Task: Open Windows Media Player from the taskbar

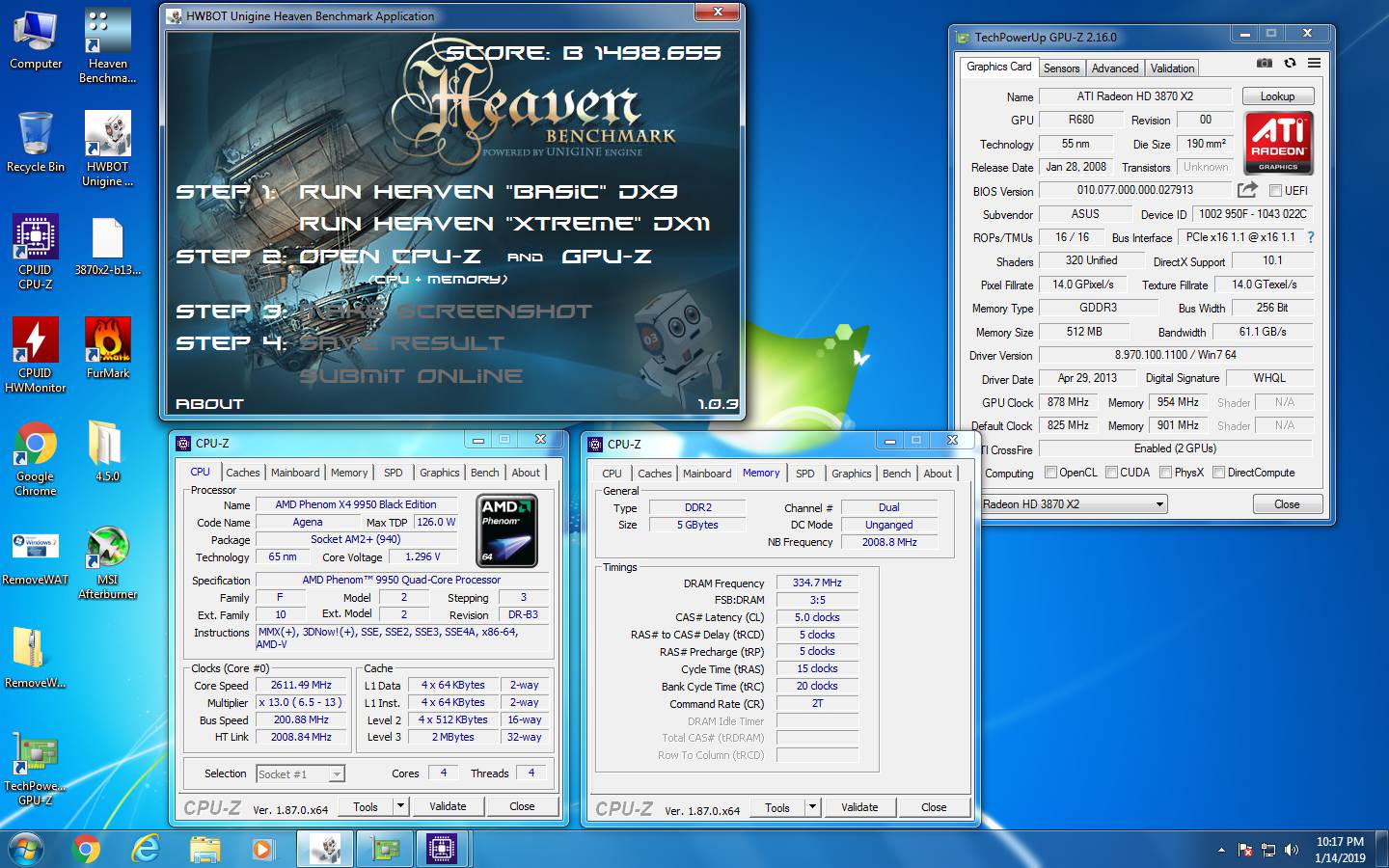Action: click(x=262, y=850)
